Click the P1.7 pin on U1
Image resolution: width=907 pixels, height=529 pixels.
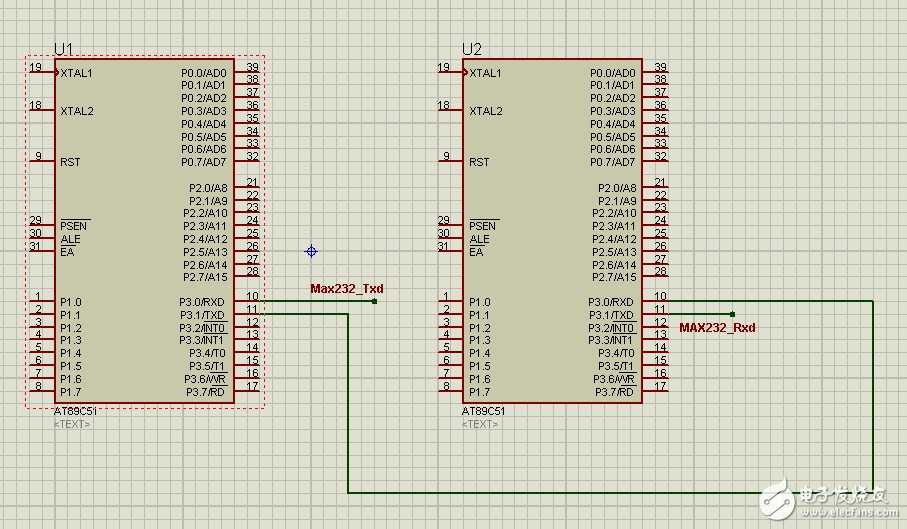coord(71,392)
